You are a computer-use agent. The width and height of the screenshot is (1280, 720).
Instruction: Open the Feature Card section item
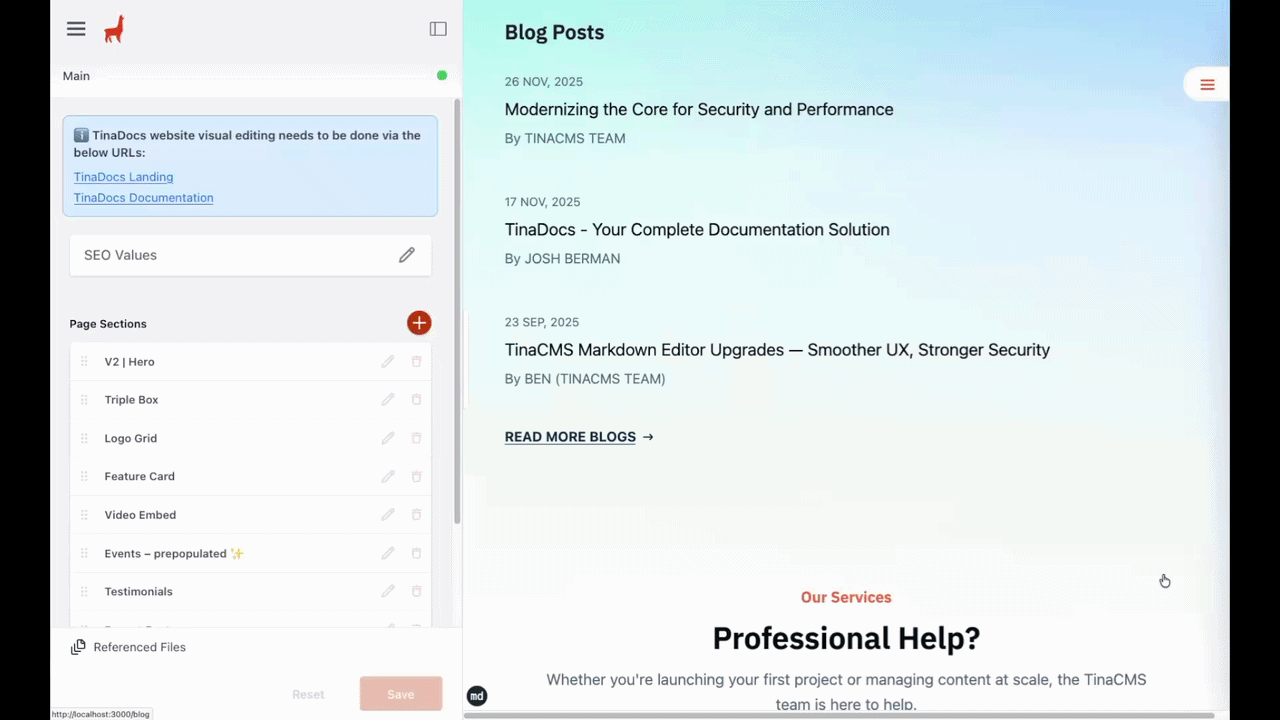[140, 477]
